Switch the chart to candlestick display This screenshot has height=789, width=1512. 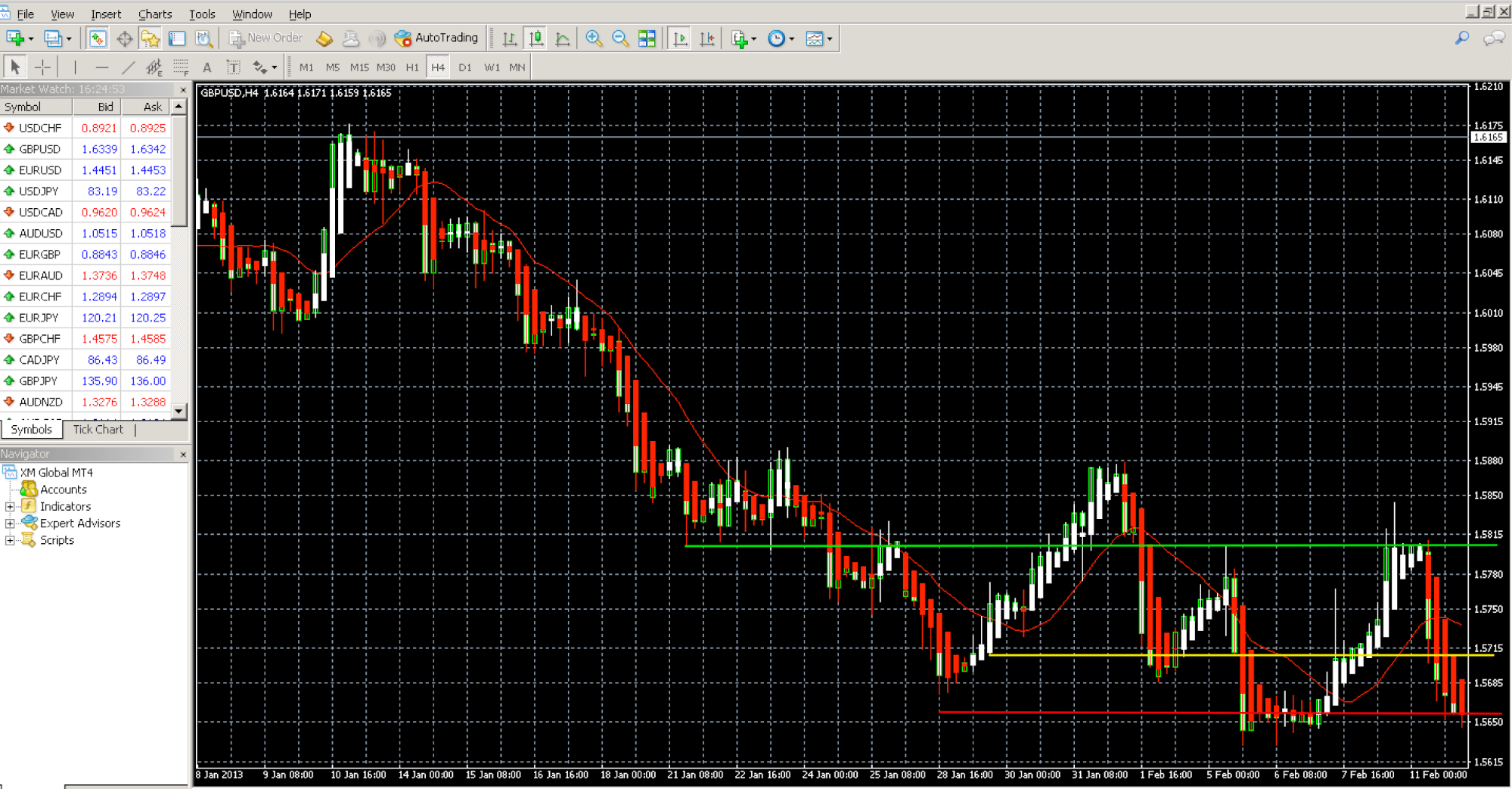click(536, 37)
